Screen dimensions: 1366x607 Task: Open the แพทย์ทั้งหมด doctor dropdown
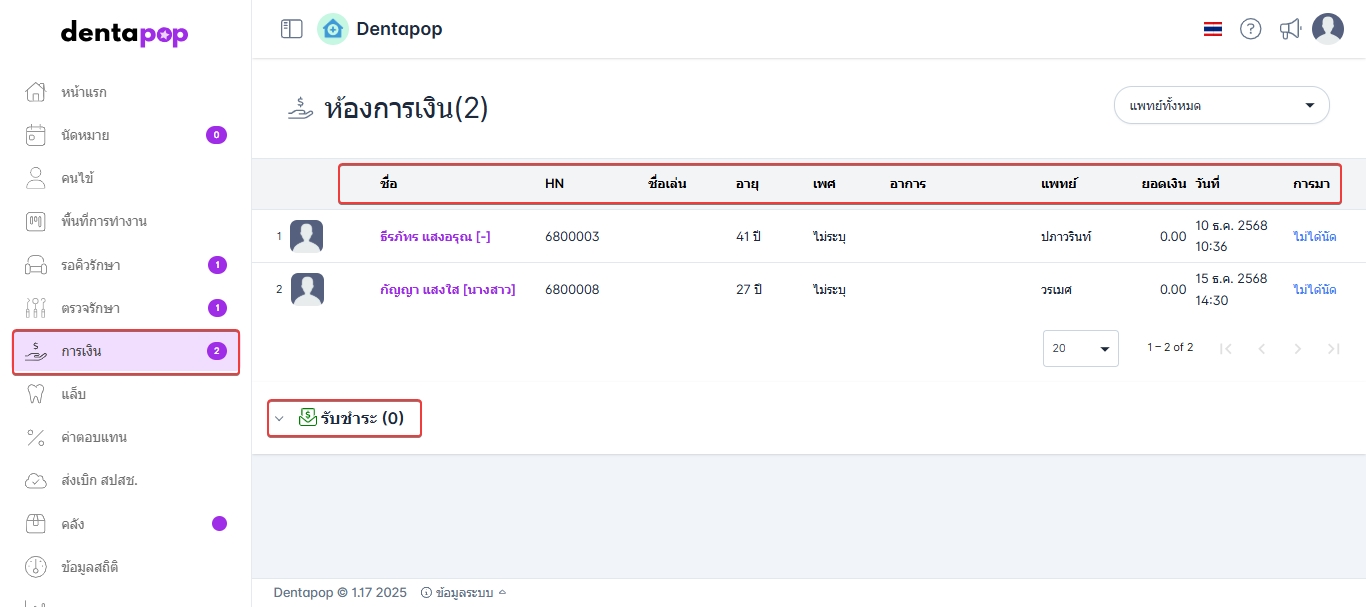(x=1221, y=105)
